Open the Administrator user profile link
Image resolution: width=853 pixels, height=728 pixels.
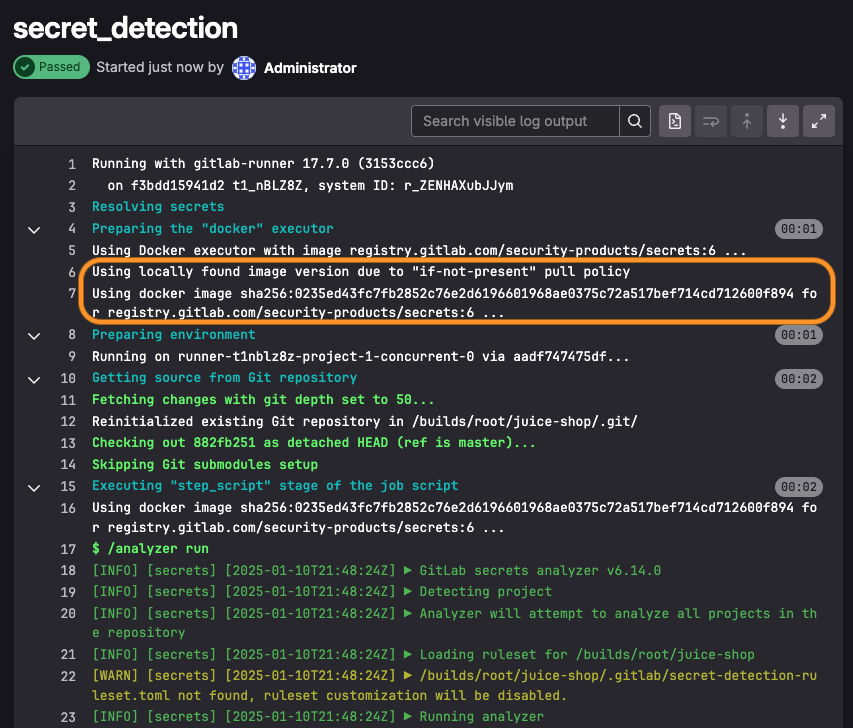[310, 68]
